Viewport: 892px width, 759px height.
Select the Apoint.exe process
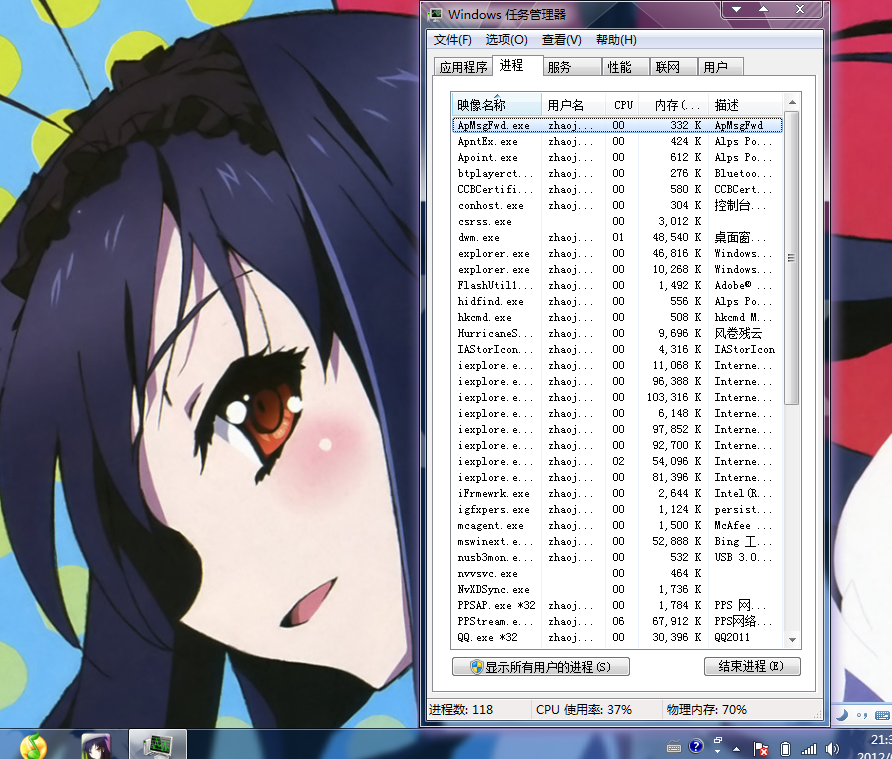[x=617, y=157]
